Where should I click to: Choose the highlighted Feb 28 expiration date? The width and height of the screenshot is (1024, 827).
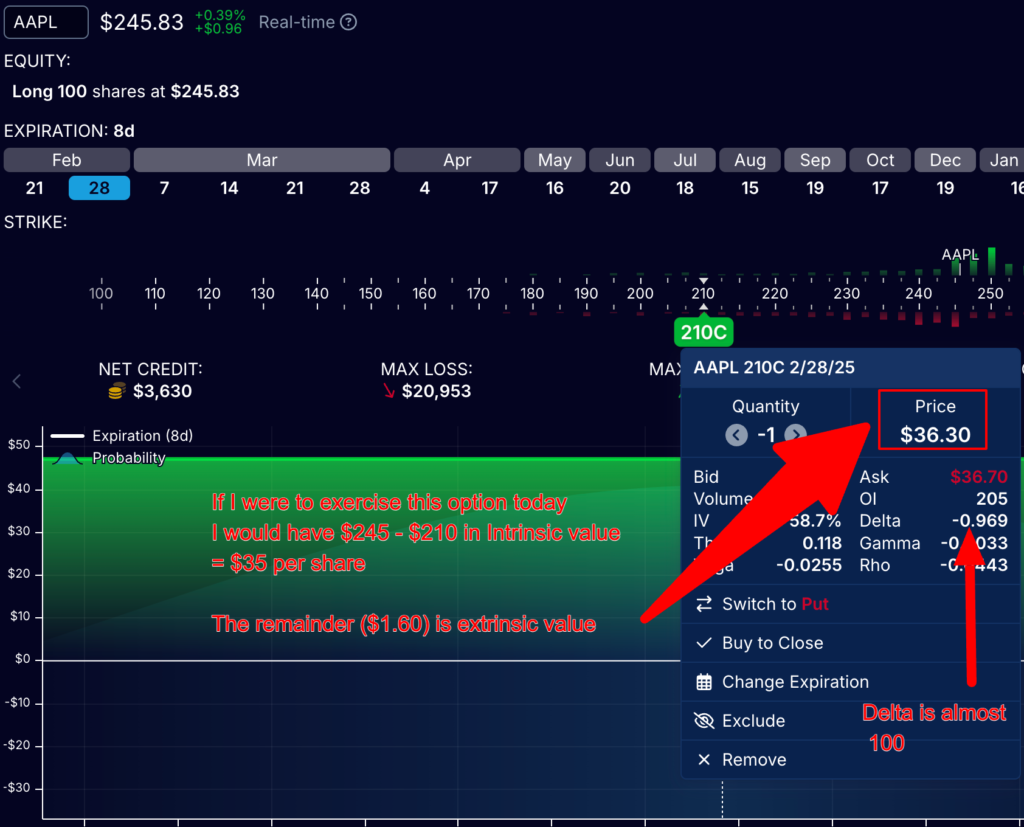click(99, 188)
